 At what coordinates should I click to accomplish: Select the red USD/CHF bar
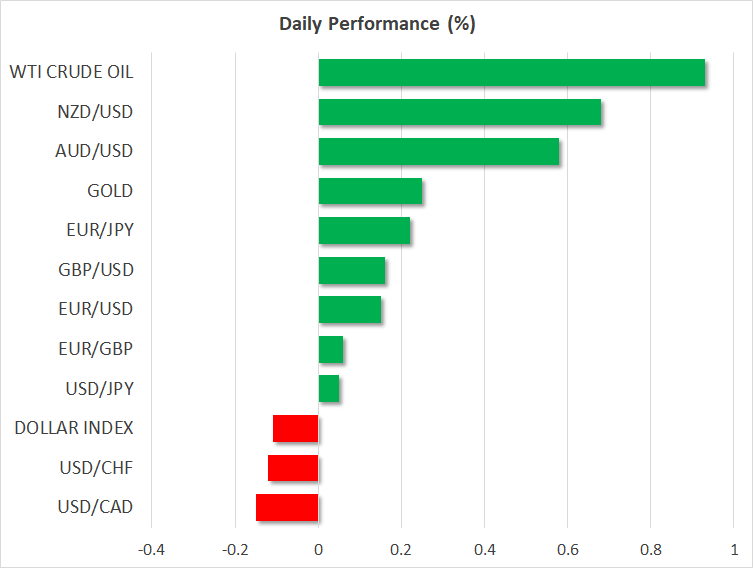(293, 468)
